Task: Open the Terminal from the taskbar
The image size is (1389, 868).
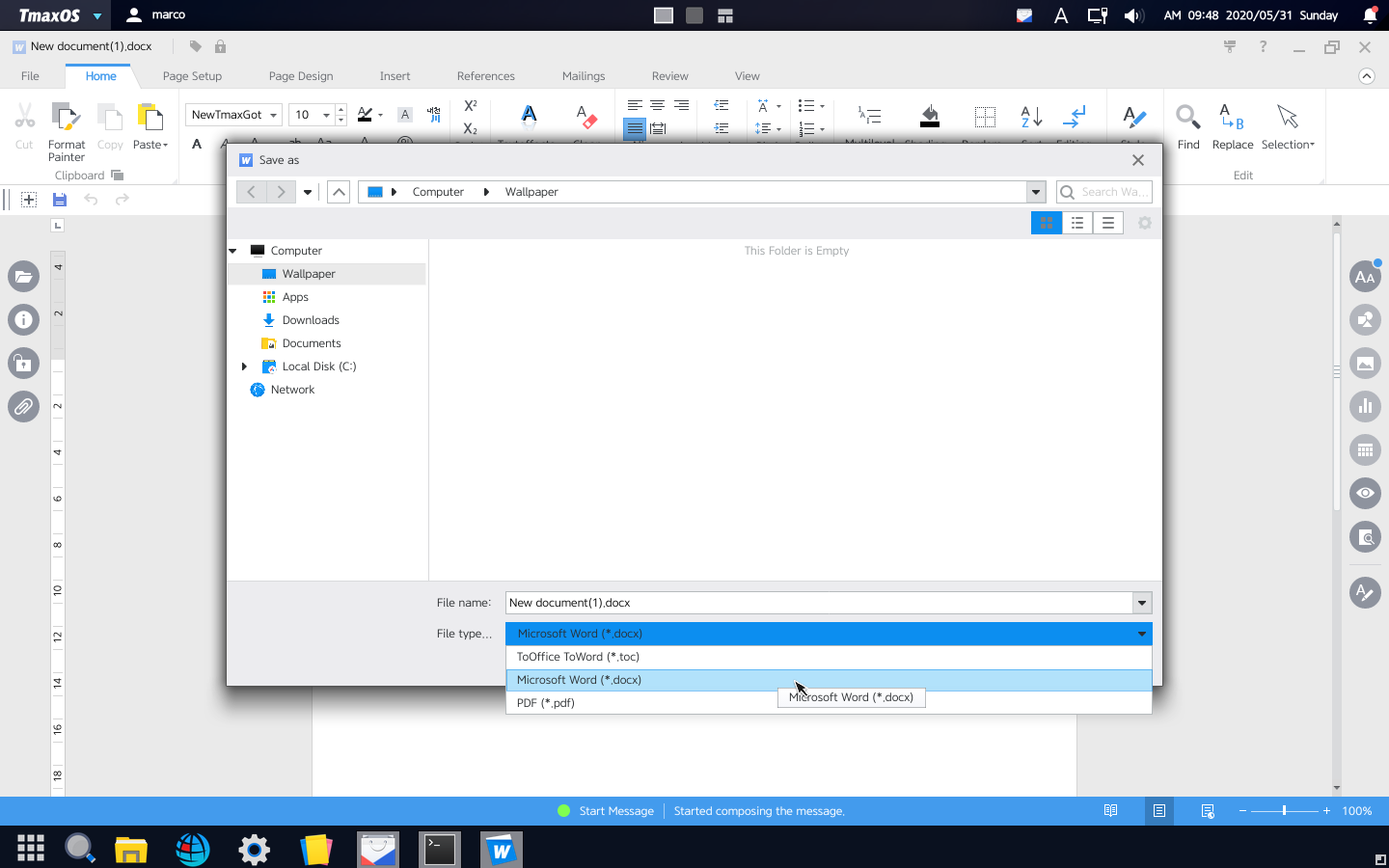Action: [439, 849]
